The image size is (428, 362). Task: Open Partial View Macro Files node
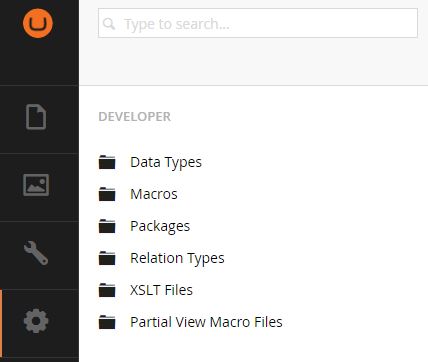coord(206,322)
